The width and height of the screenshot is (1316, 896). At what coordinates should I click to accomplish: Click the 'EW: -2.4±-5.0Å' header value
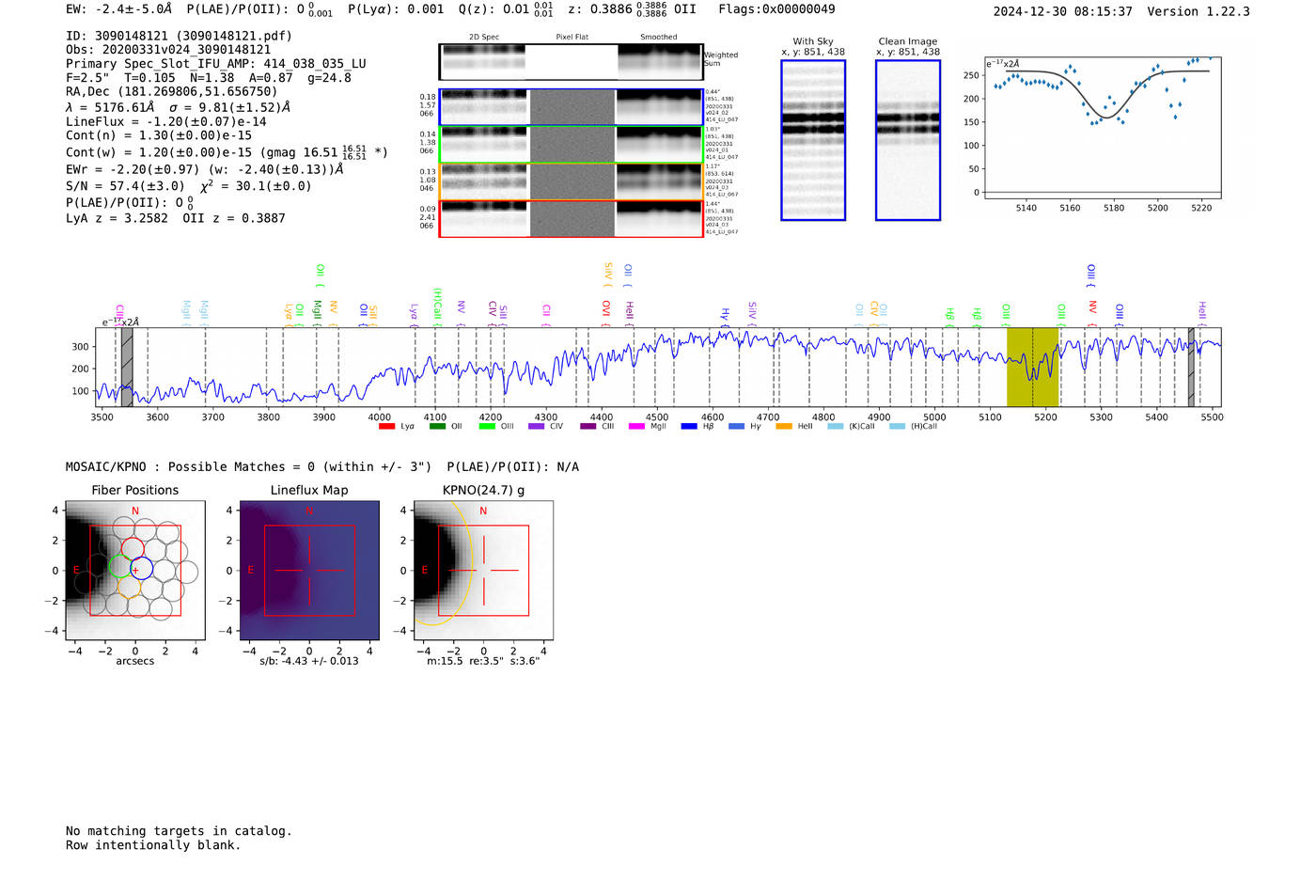click(x=118, y=9)
